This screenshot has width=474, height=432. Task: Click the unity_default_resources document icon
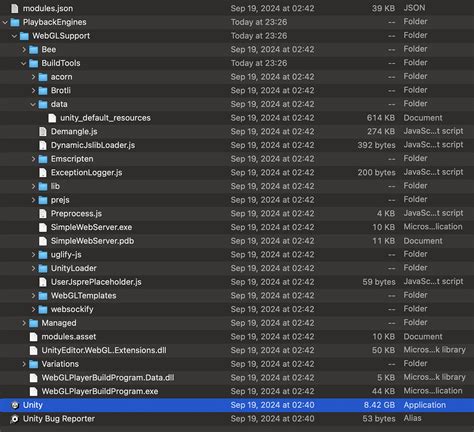pyautogui.click(x=52, y=118)
